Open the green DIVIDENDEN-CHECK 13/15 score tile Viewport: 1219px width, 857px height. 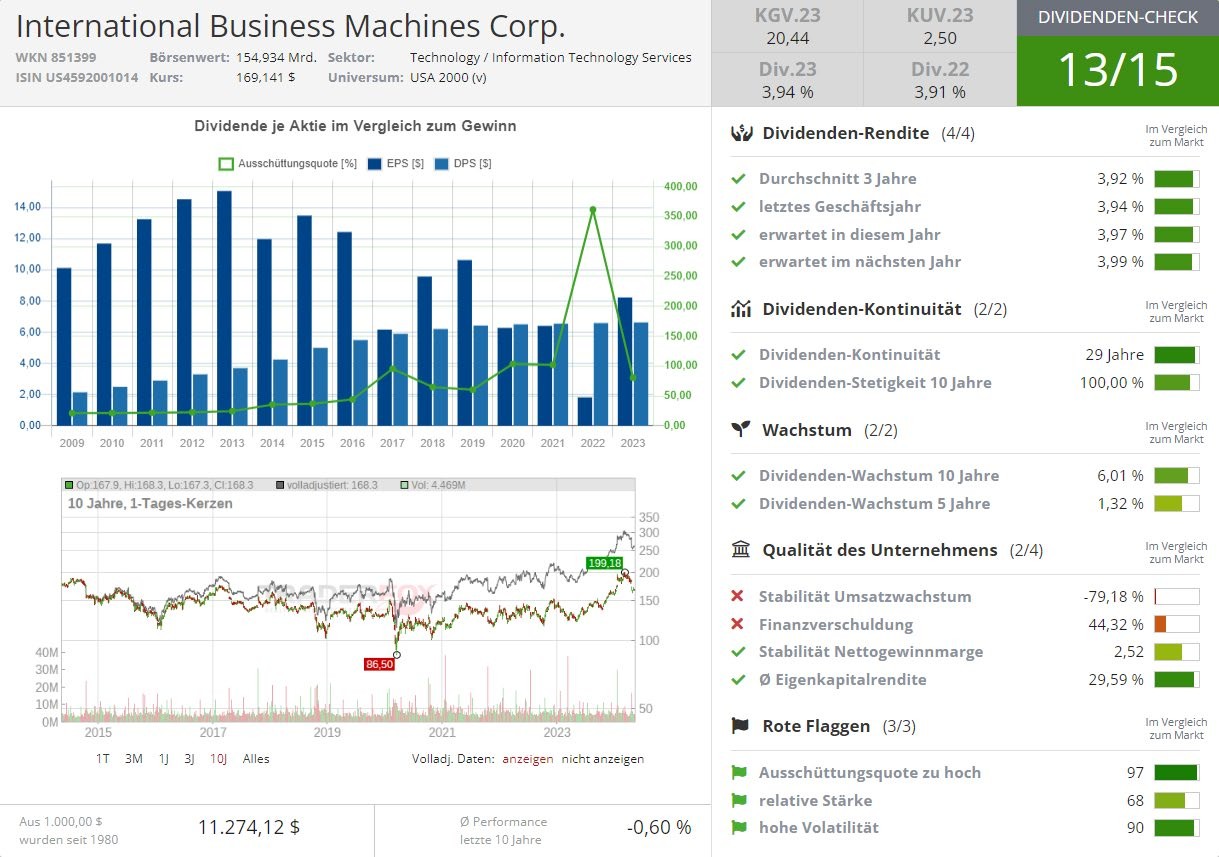pos(1117,54)
